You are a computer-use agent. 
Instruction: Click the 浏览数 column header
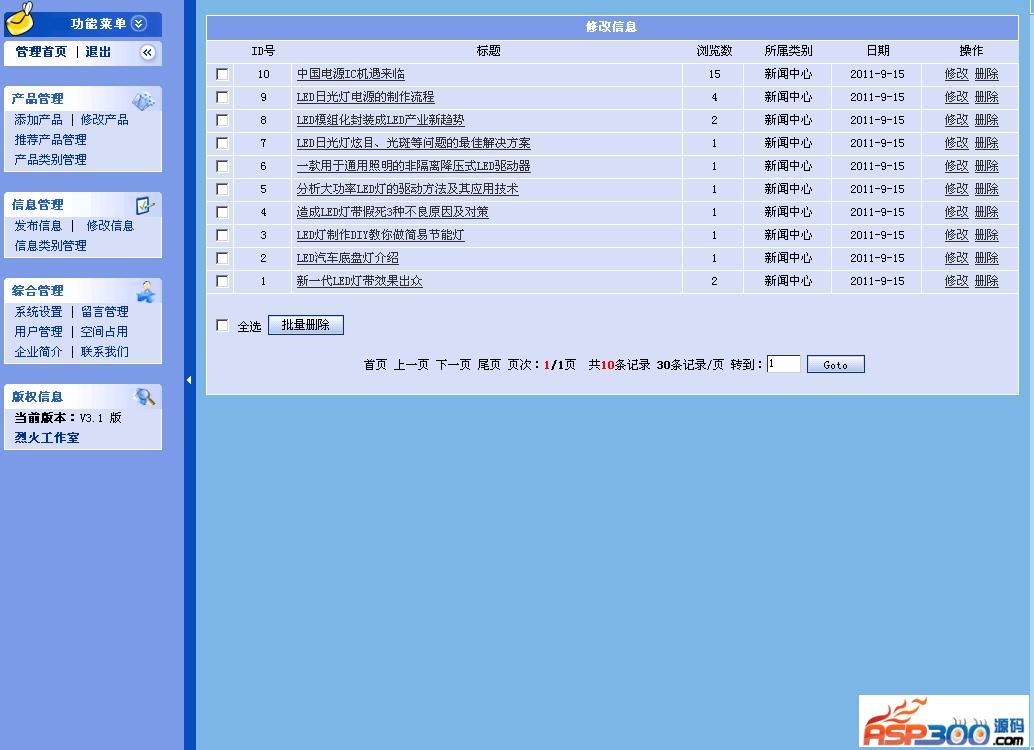coord(714,51)
